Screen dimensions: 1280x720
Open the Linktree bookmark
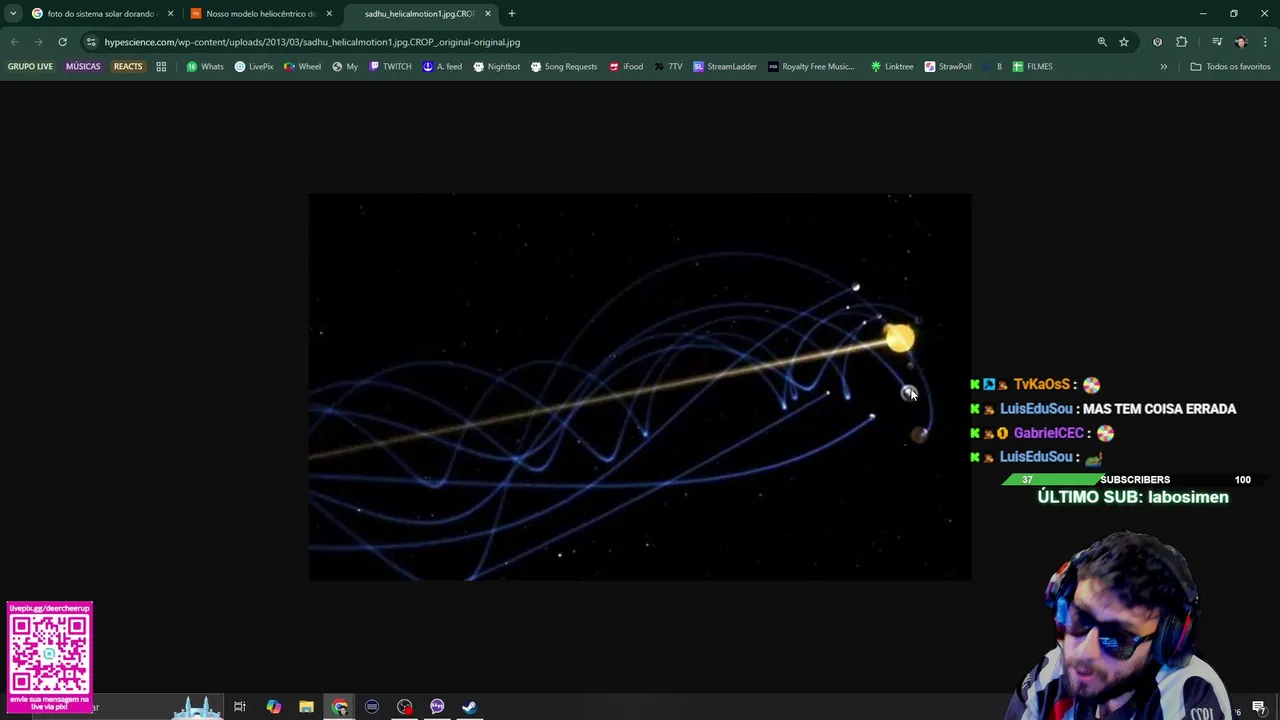coord(892,67)
